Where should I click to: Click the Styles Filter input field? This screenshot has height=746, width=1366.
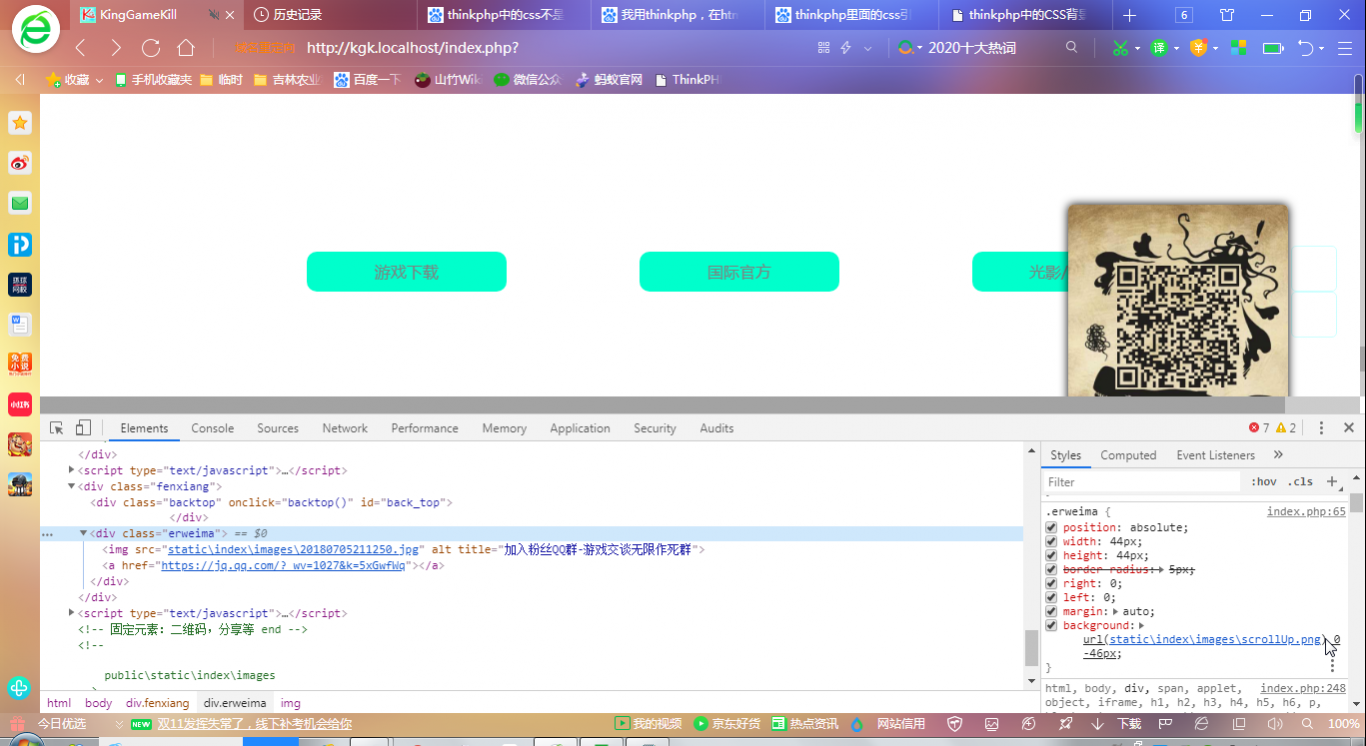coord(1142,482)
